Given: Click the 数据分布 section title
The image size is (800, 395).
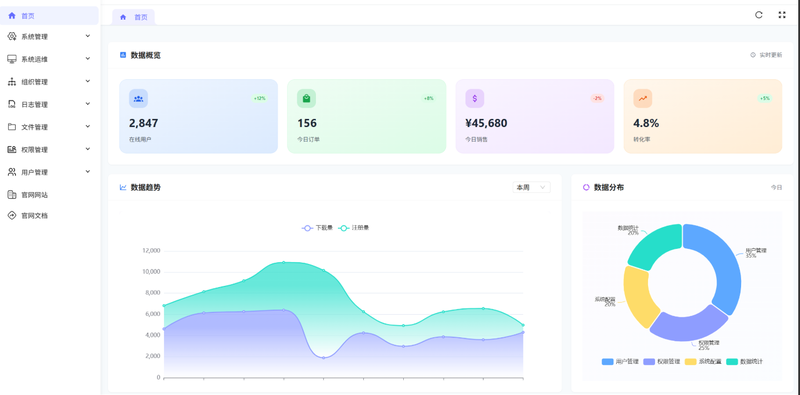Looking at the screenshot, I should 609,187.
